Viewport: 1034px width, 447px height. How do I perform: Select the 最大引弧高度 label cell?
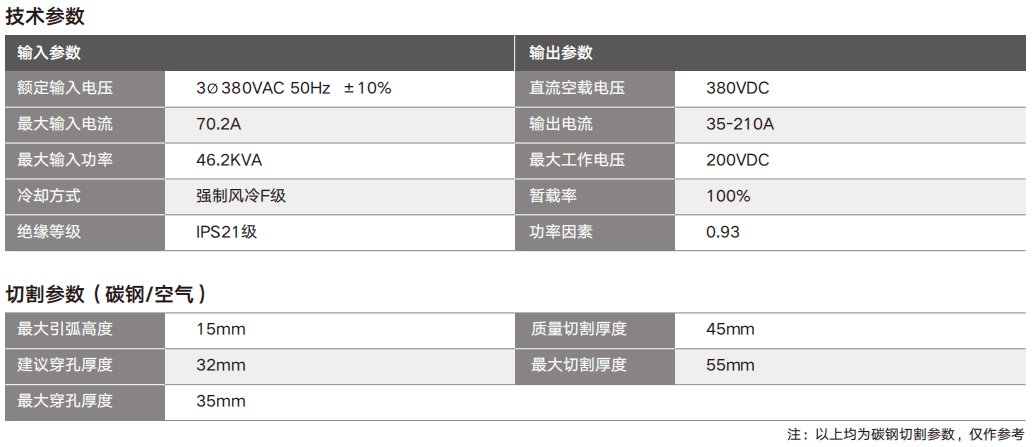tap(65, 329)
